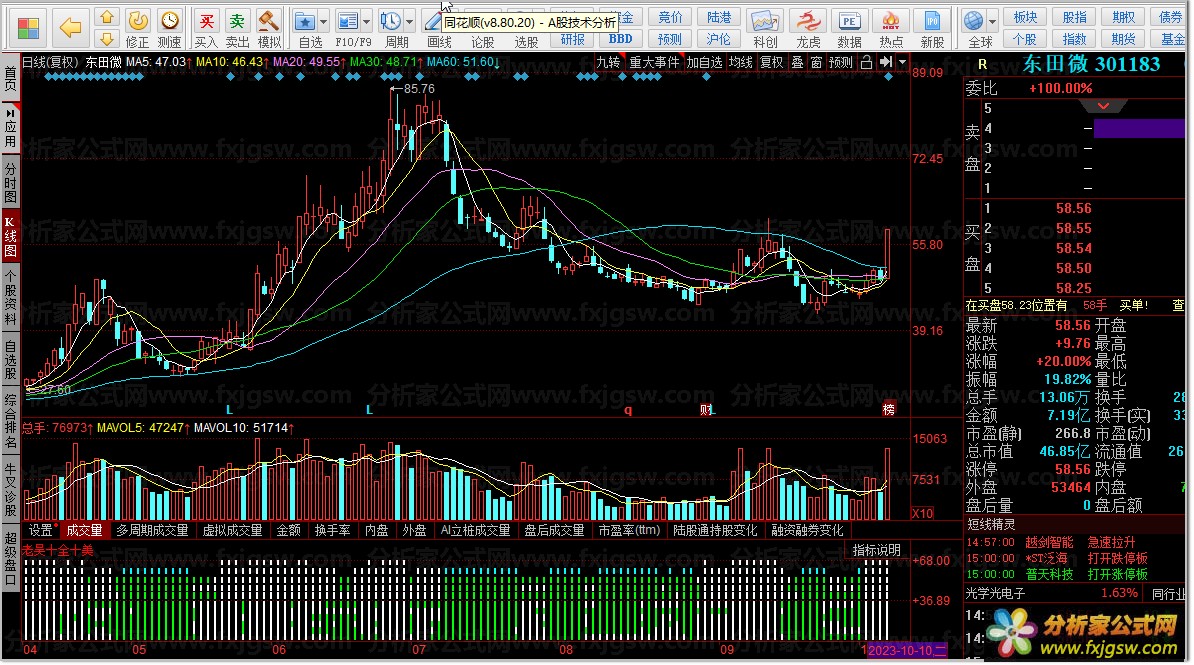Open the F10/F9 dropdown arrow
Image resolution: width=1194 pixels, height=665 pixels.
click(x=367, y=21)
